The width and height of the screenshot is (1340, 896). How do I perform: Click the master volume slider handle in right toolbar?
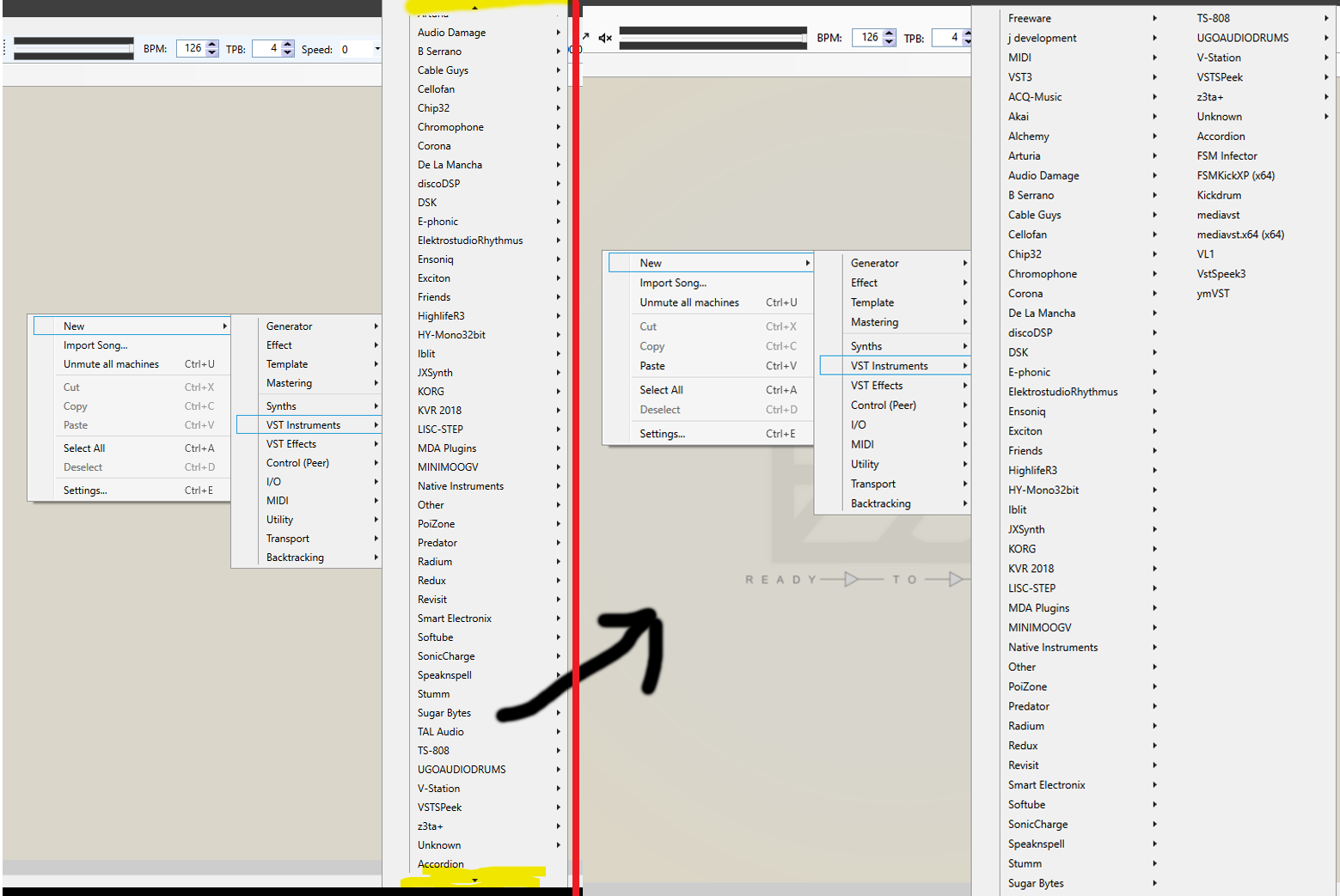804,38
